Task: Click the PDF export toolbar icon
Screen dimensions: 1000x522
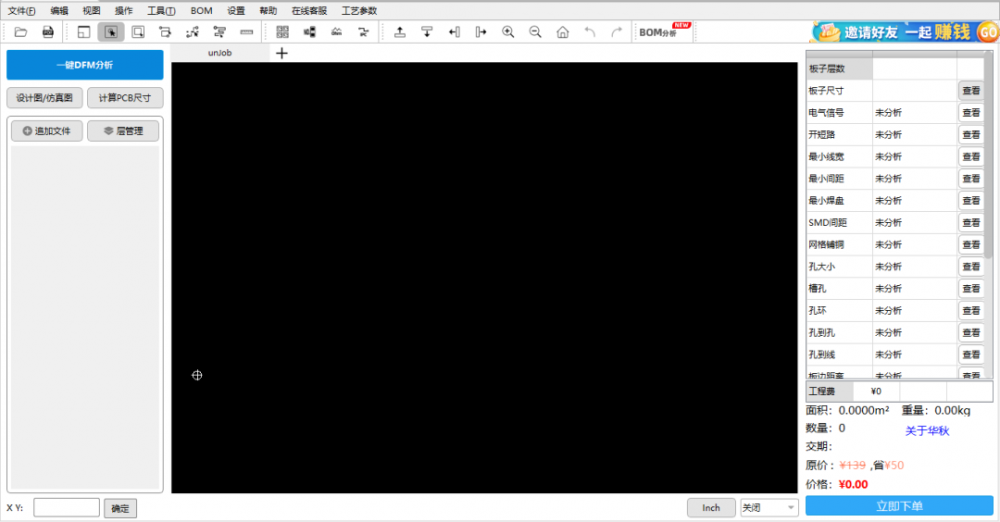Action: coord(48,32)
